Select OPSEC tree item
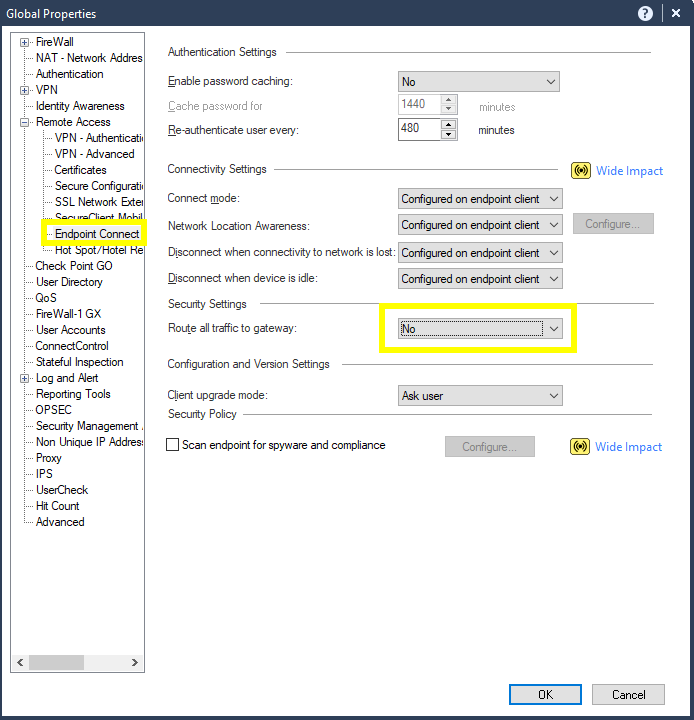This screenshot has height=720, width=694. coord(53,410)
